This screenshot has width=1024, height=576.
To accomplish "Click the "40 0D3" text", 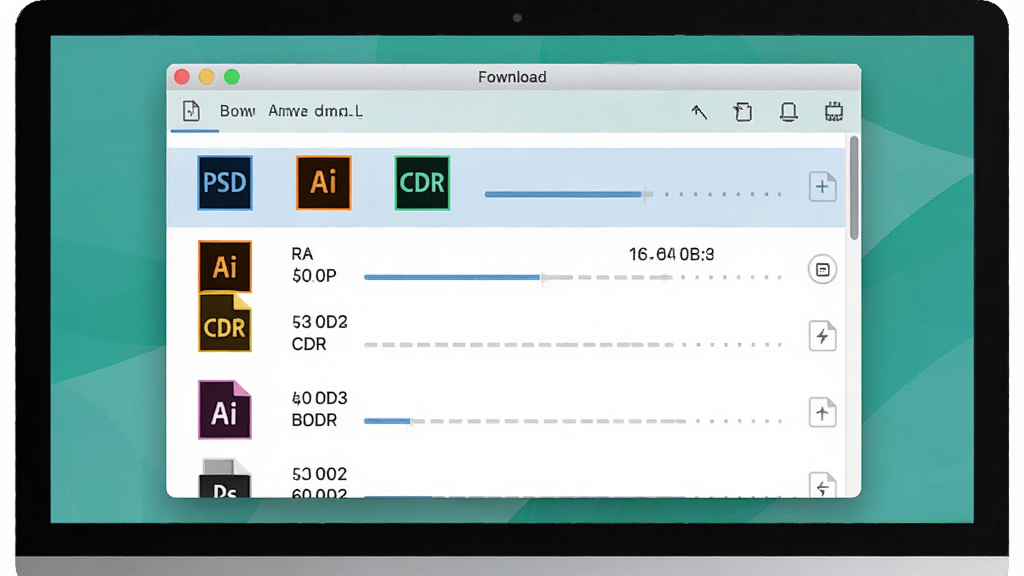I will [x=319, y=398].
